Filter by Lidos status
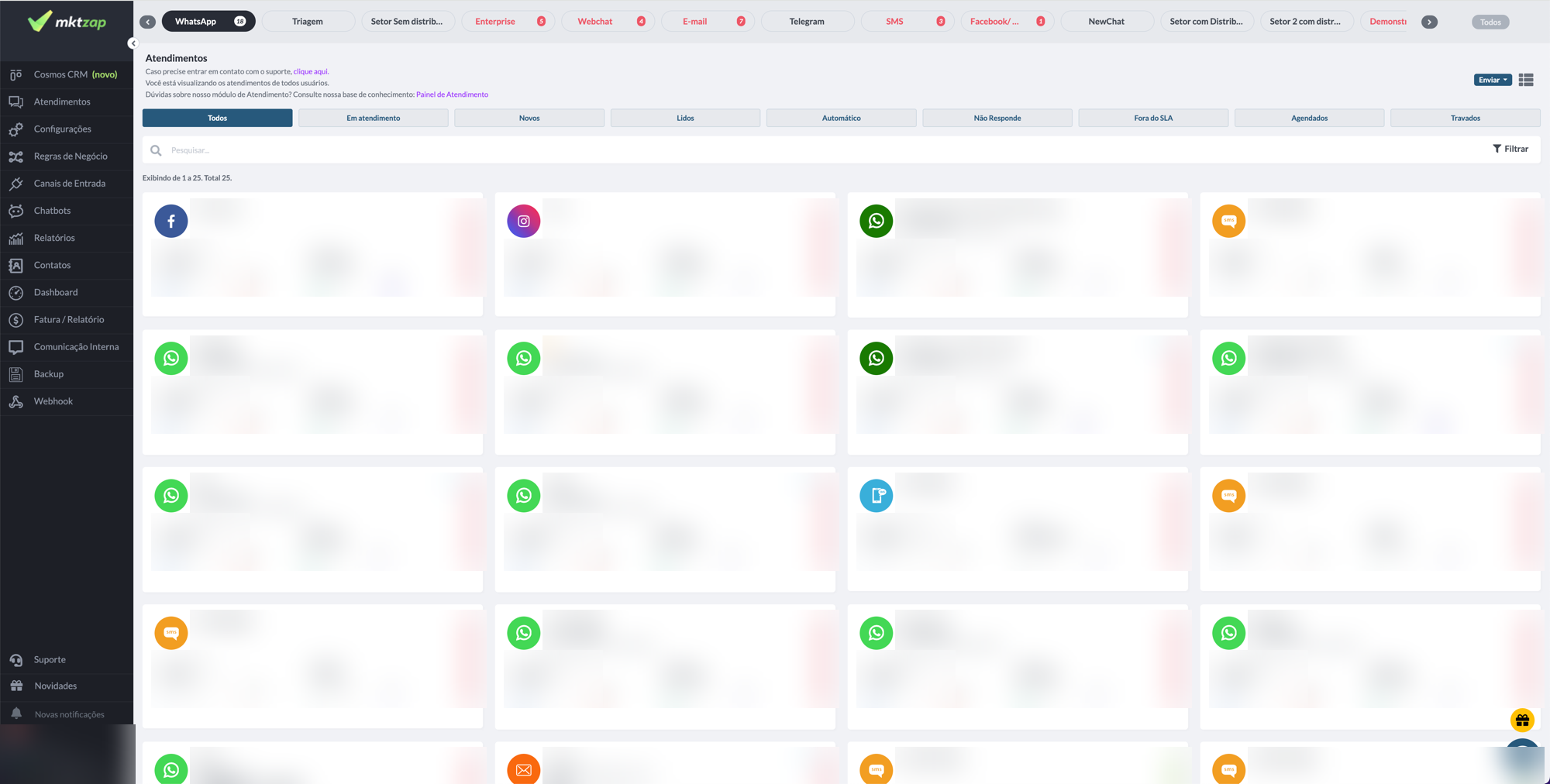The height and width of the screenshot is (784, 1550). (685, 118)
